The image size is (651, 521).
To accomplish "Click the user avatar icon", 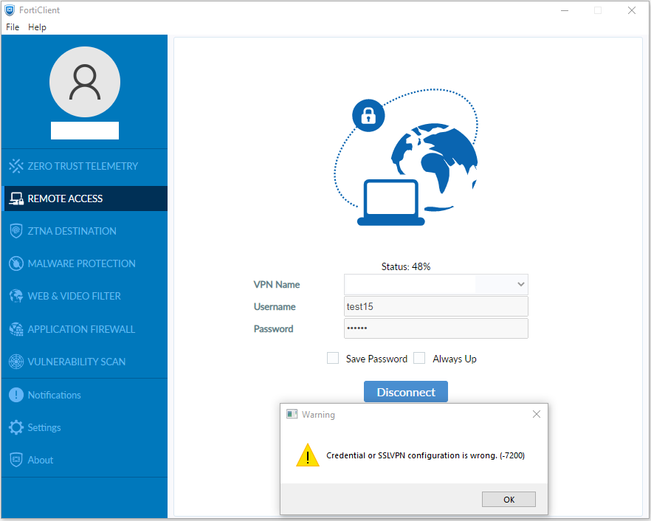I will coord(85,82).
